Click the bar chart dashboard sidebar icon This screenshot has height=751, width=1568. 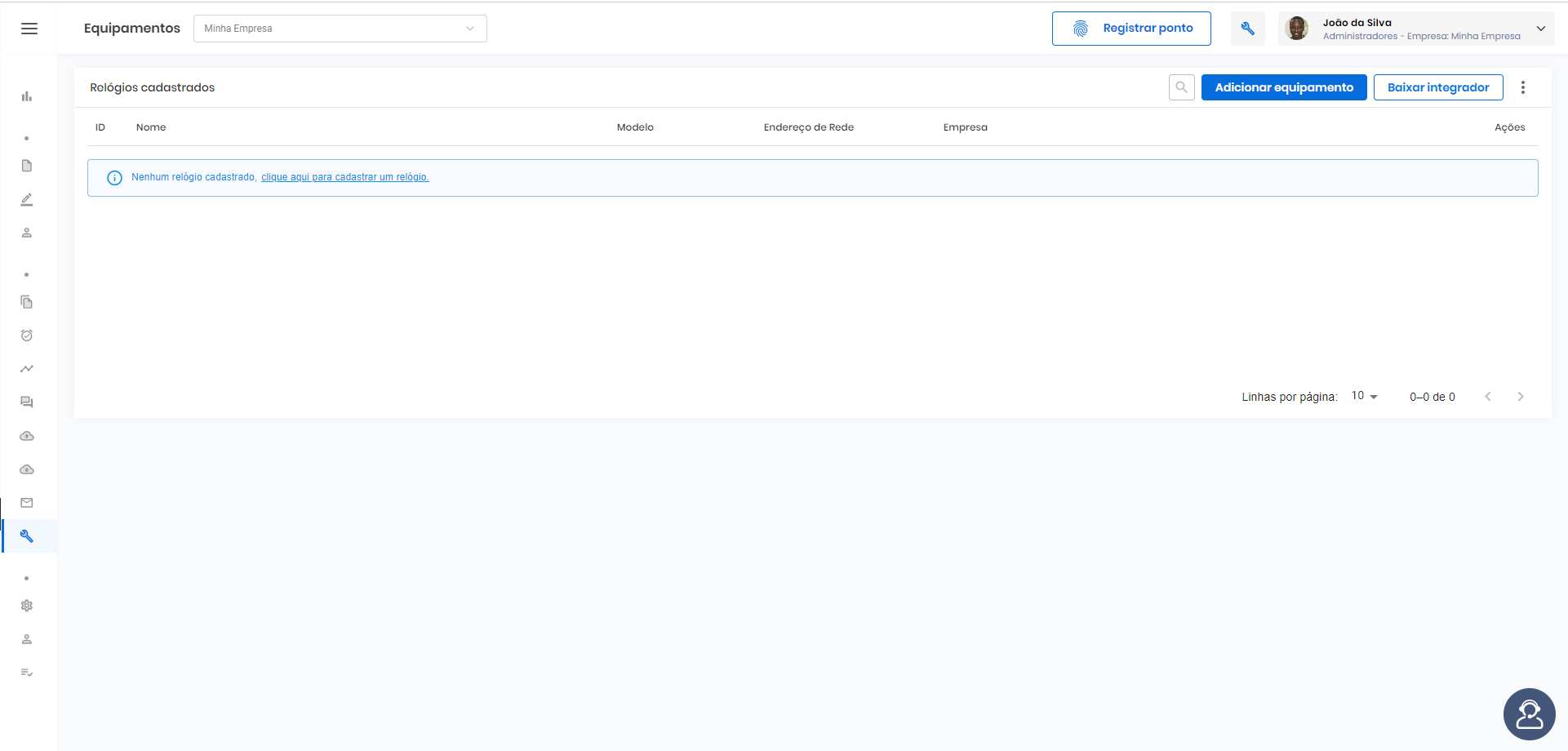coord(27,96)
